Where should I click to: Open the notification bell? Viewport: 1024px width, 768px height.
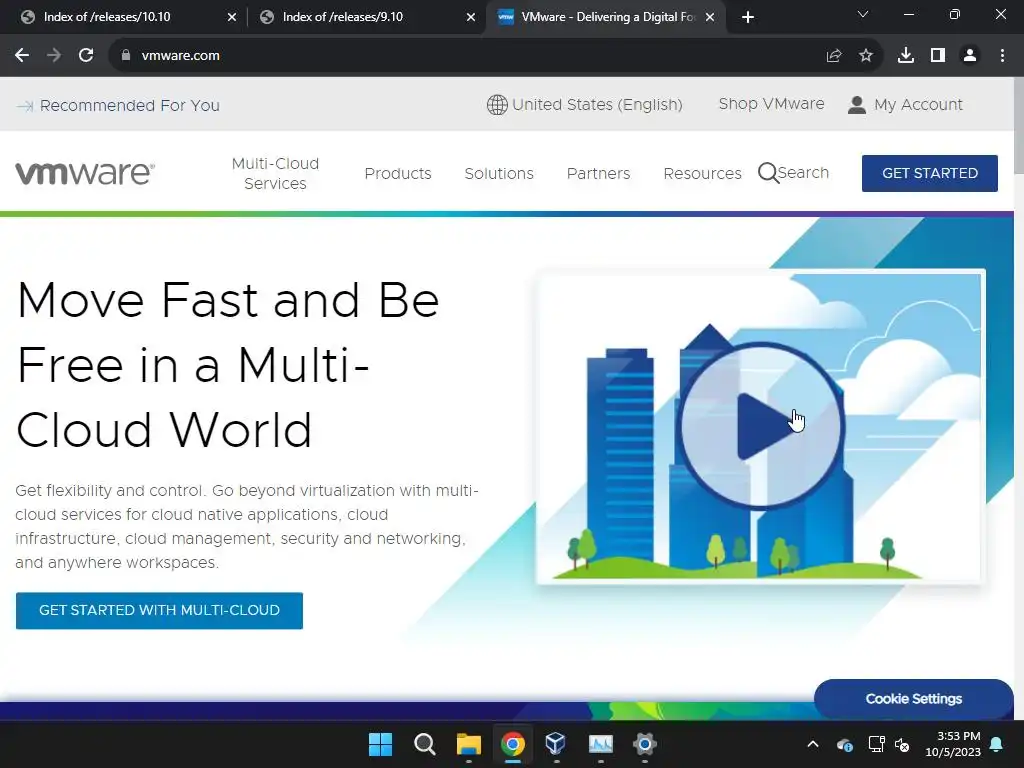(x=997, y=744)
